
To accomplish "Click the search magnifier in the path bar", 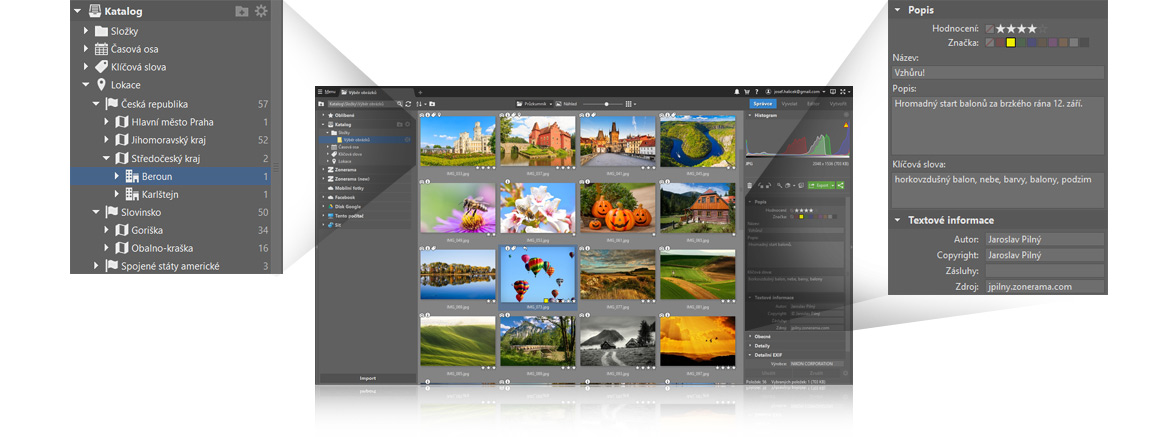I will (x=399, y=104).
